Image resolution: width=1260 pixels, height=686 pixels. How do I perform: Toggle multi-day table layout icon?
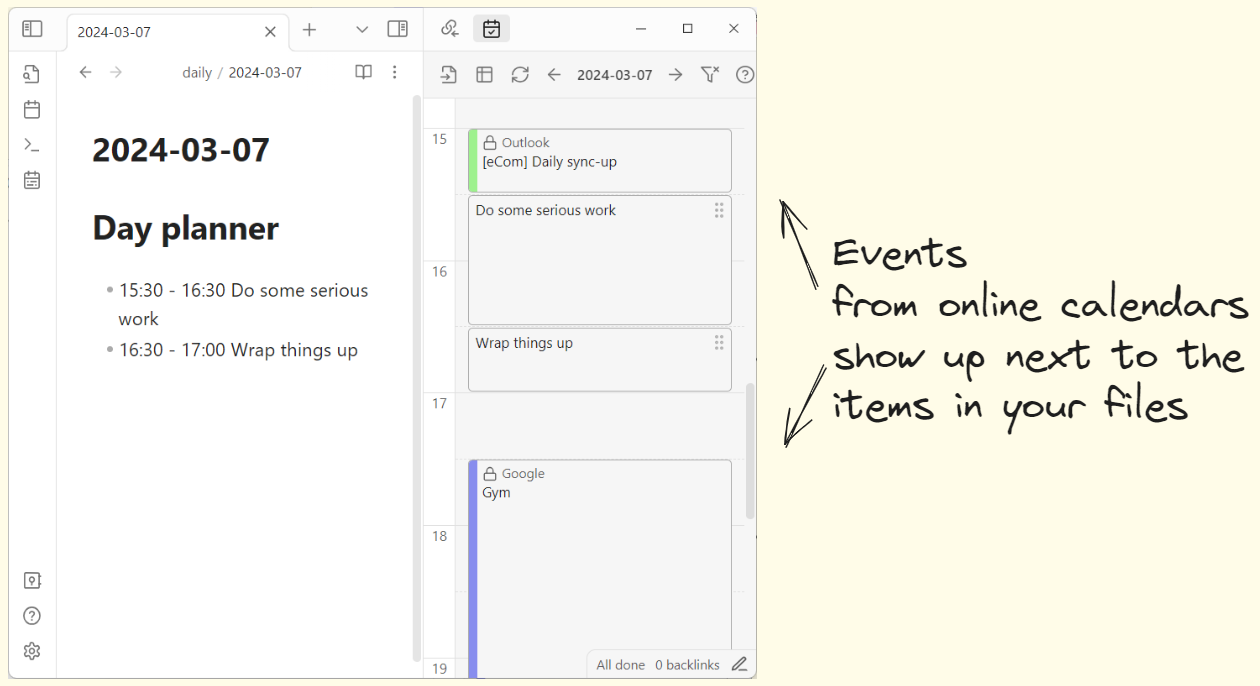click(x=484, y=75)
